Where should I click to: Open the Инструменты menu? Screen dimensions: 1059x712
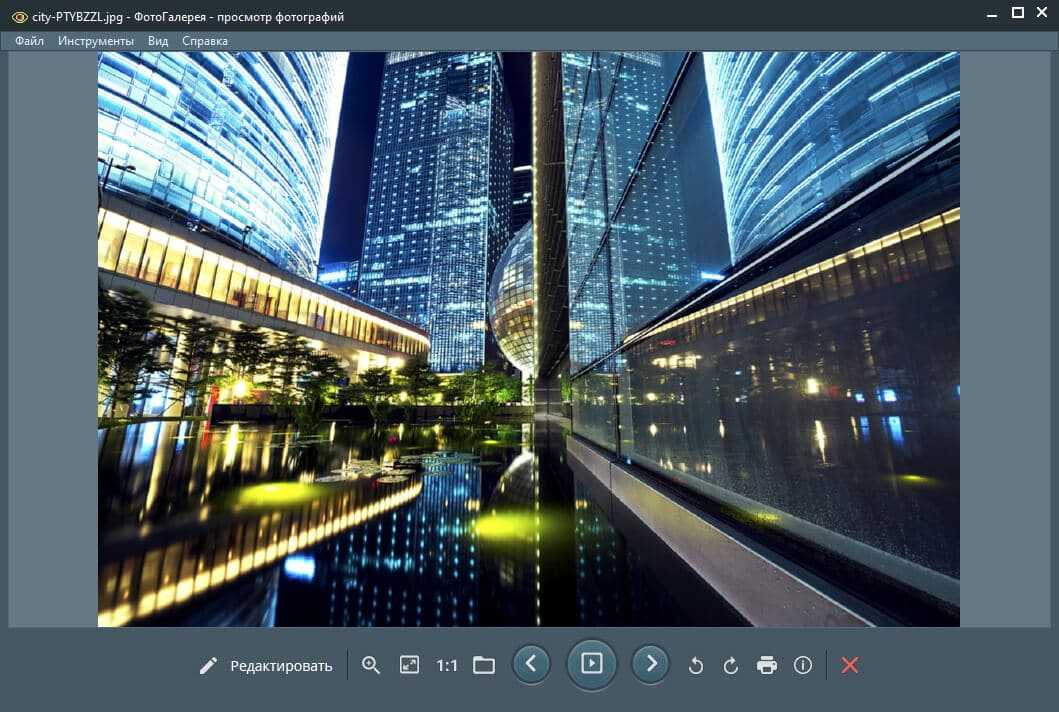[x=96, y=41]
